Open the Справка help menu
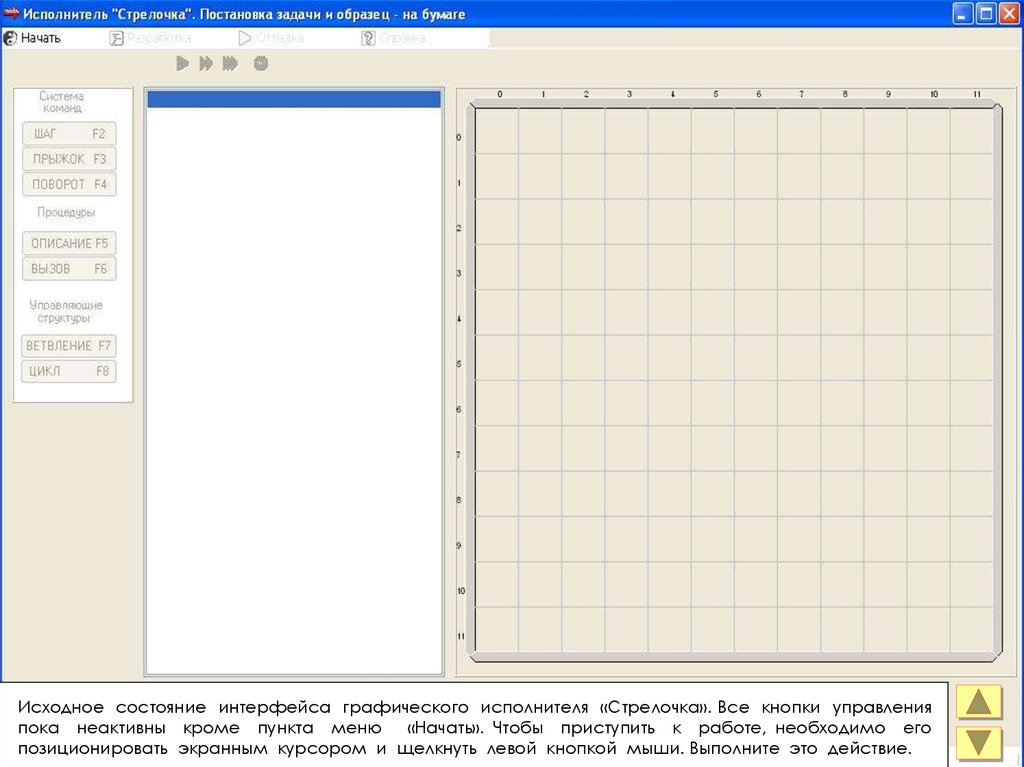The width and height of the screenshot is (1024, 767). (393, 38)
